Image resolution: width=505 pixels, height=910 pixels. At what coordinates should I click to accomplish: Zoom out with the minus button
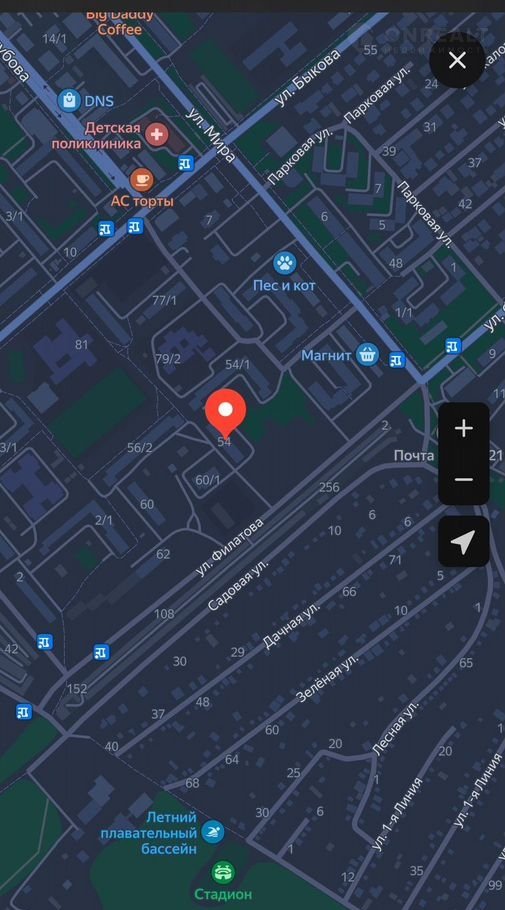pos(463,480)
